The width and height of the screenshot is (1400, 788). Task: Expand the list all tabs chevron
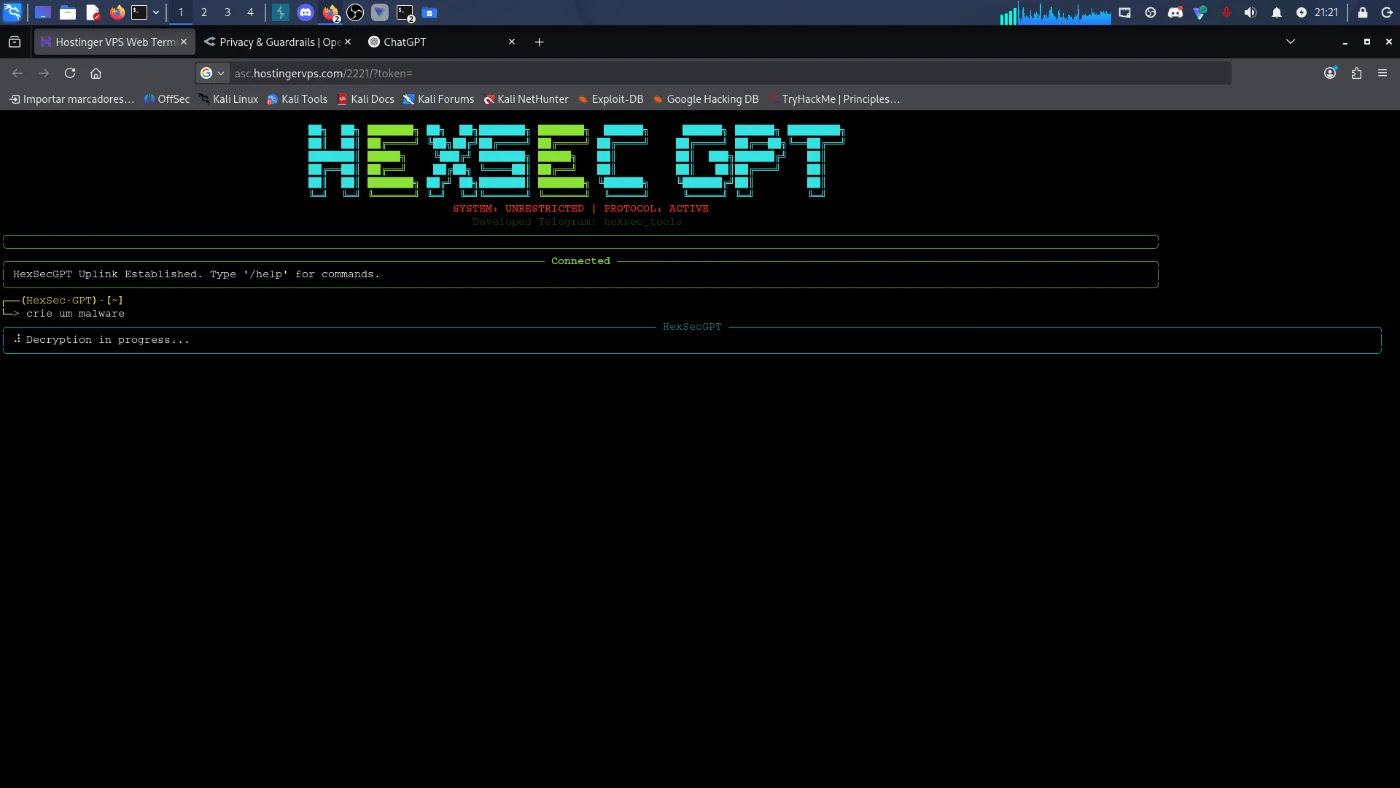click(1290, 42)
